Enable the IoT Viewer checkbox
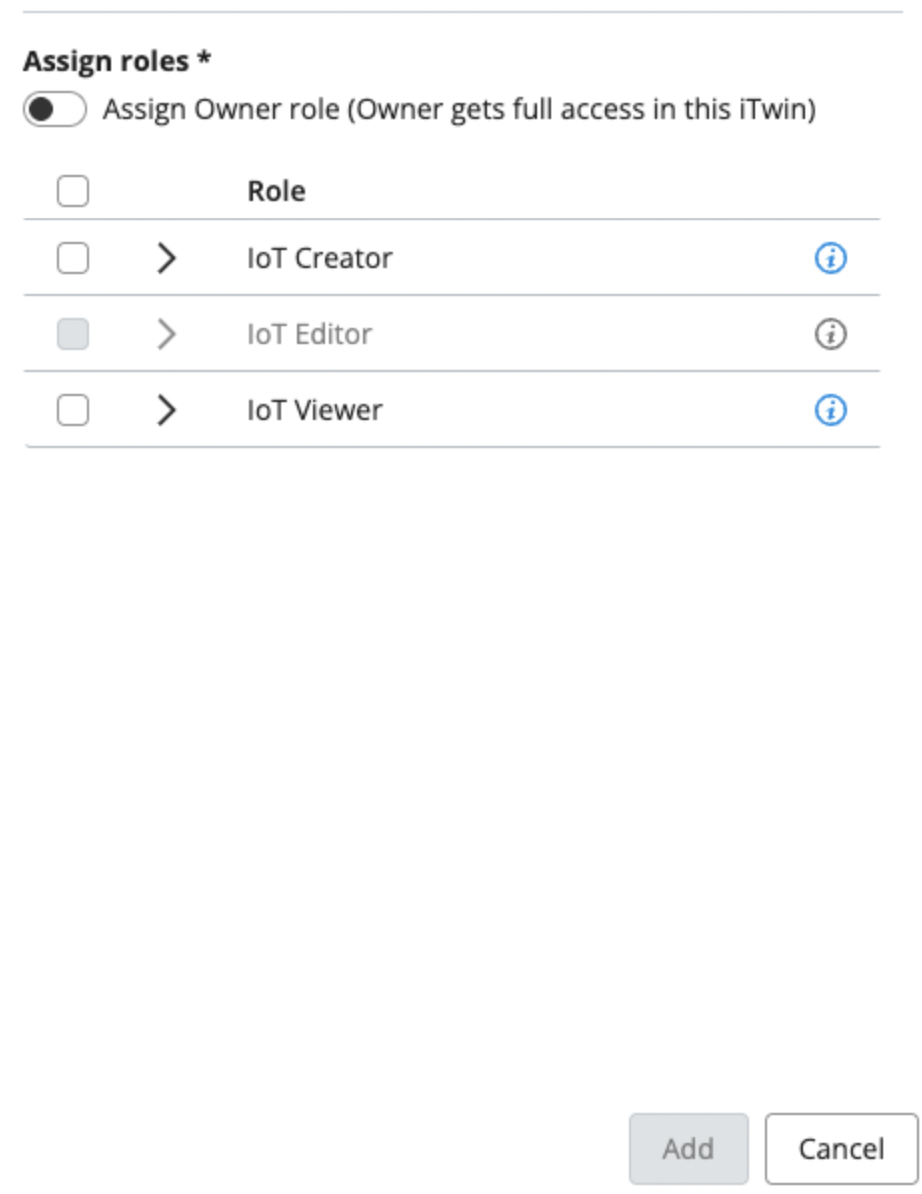The height and width of the screenshot is (1194, 922). pos(72,410)
